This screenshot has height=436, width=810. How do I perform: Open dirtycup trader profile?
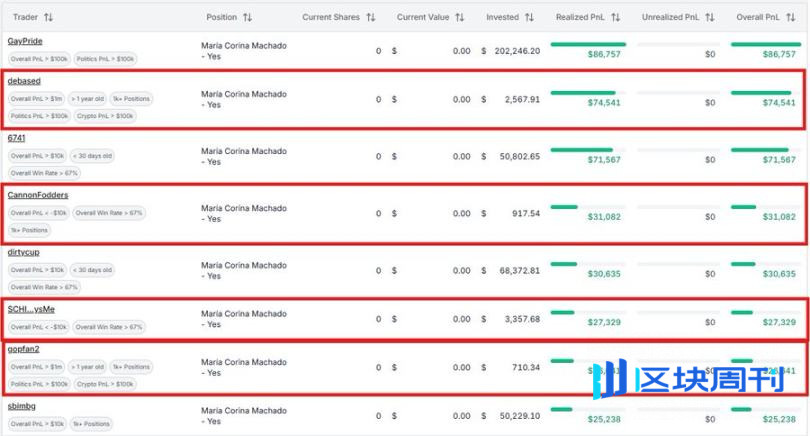24,252
